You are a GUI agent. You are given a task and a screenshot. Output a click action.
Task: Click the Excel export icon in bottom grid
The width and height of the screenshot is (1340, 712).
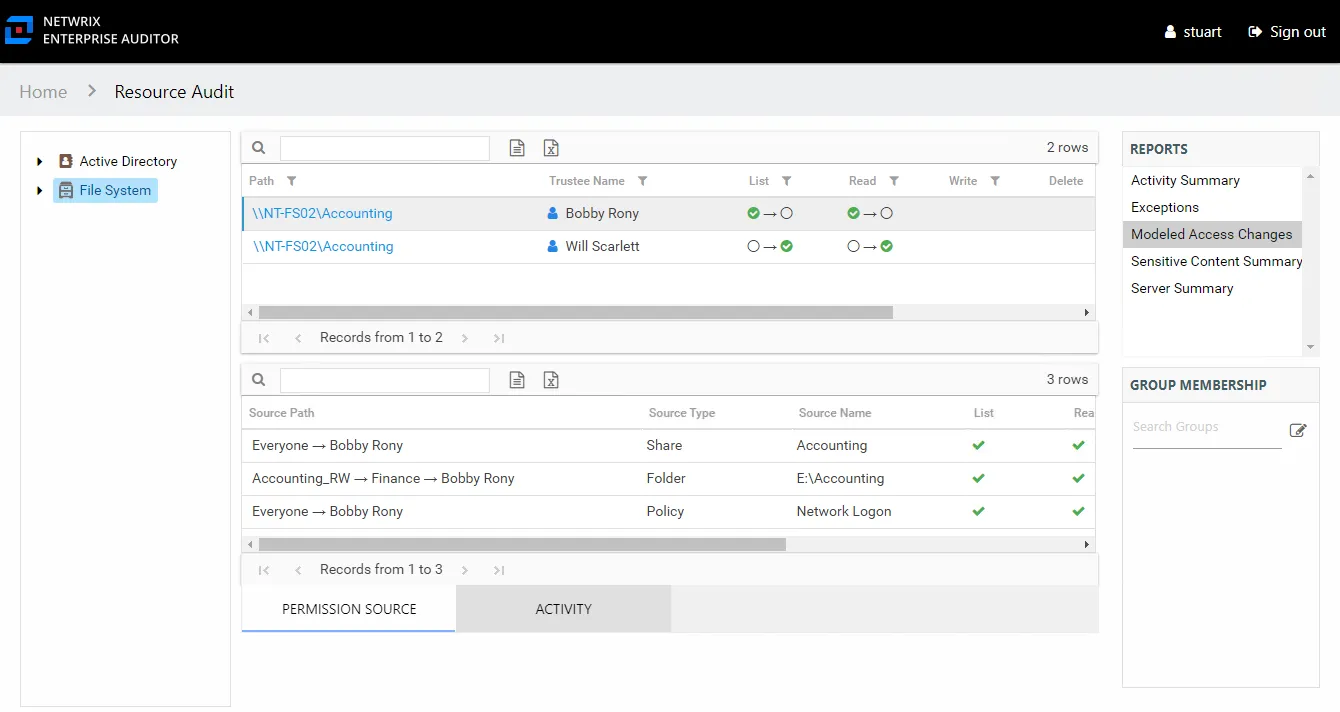(x=551, y=380)
